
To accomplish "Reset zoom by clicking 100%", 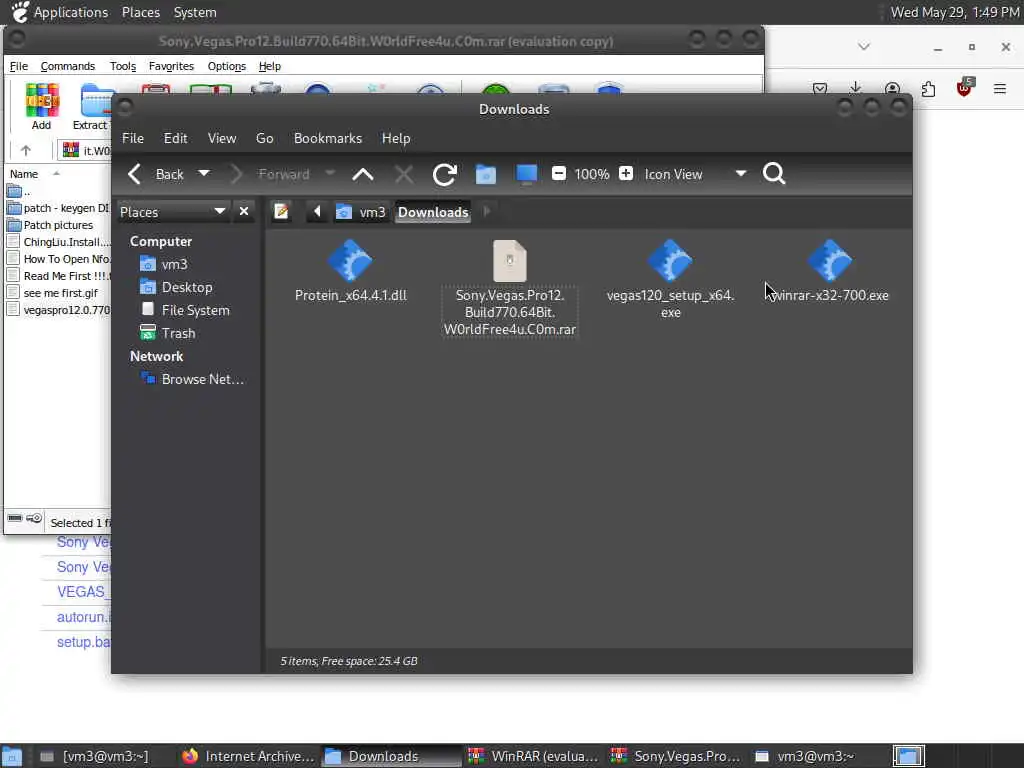I will coord(592,174).
